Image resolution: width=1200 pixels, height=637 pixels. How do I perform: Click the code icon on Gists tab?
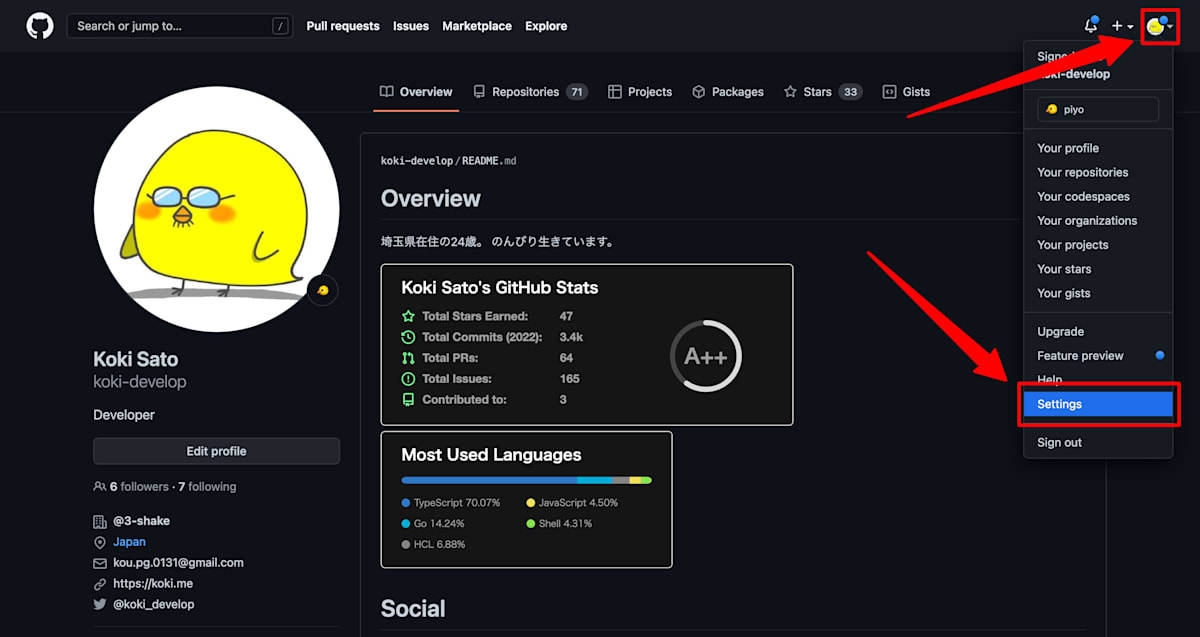click(x=889, y=92)
